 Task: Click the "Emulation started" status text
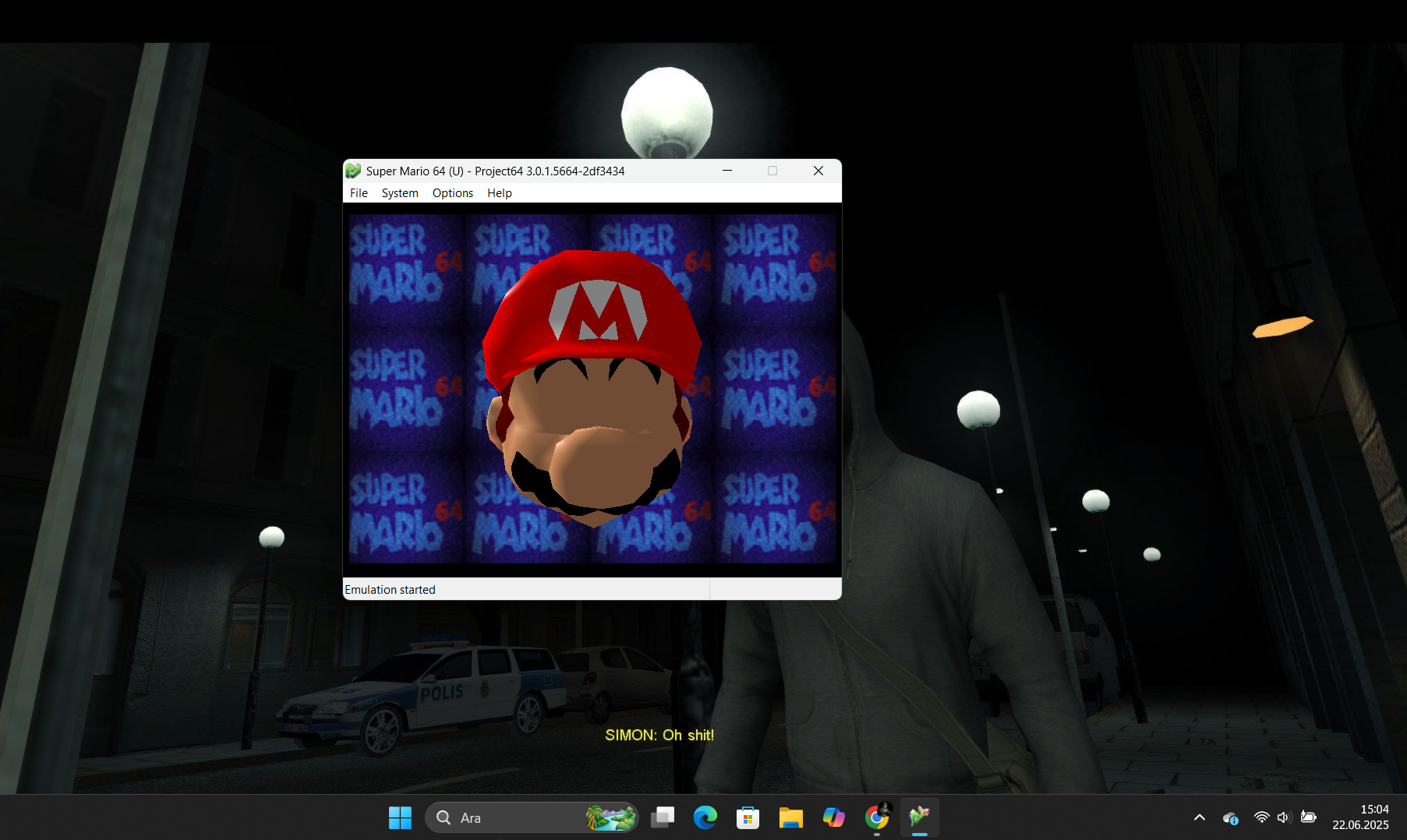pos(390,590)
